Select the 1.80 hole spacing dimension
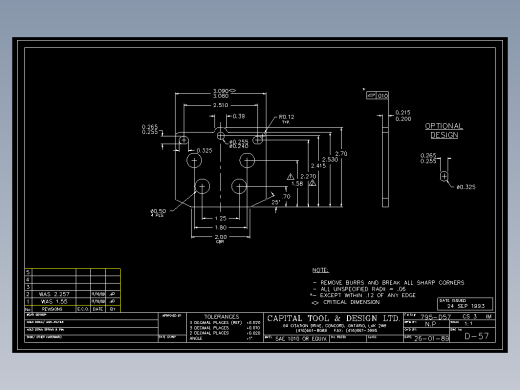 pyautogui.click(x=220, y=228)
